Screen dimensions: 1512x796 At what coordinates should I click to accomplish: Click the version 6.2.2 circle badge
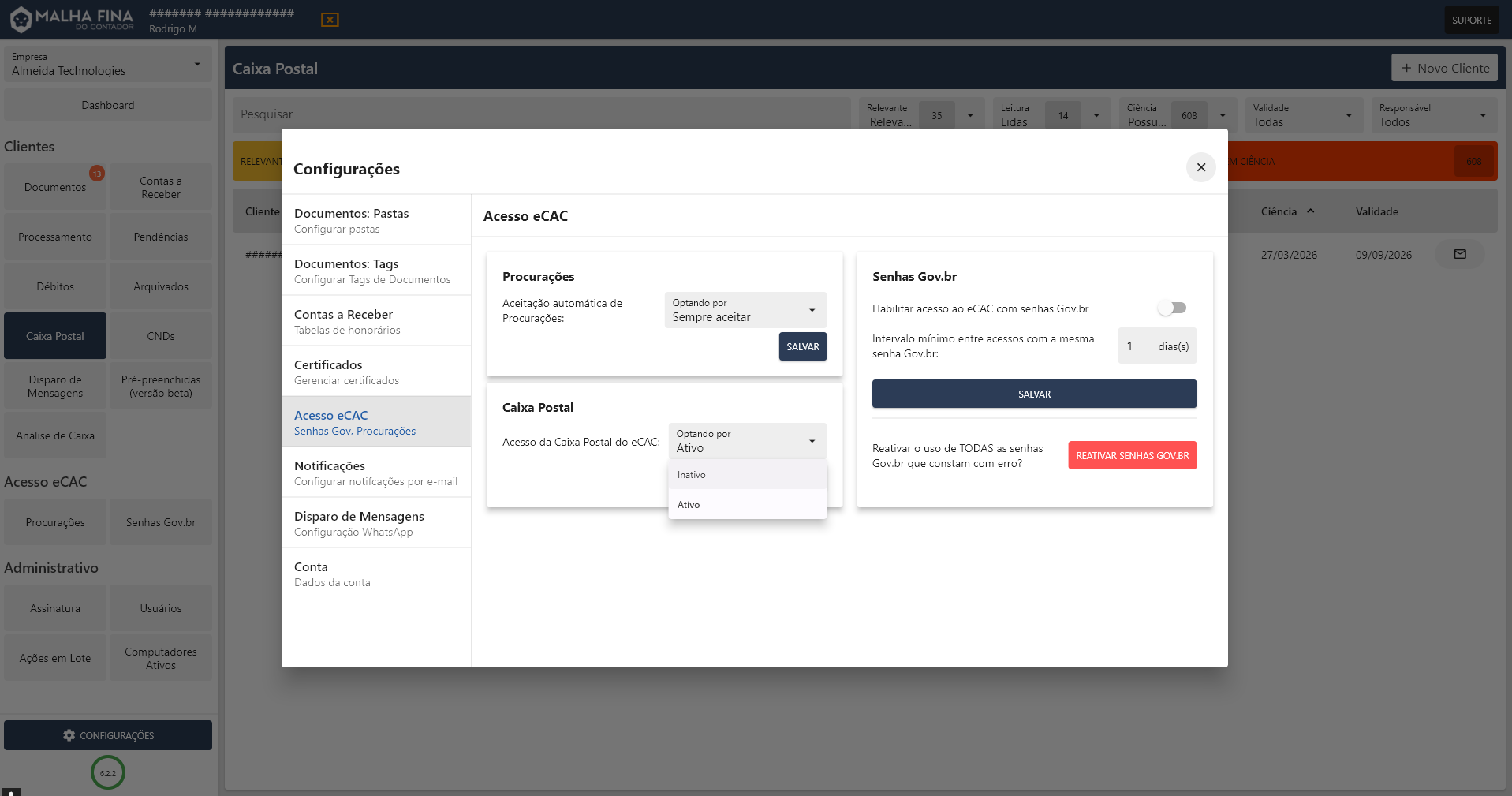pyautogui.click(x=108, y=773)
